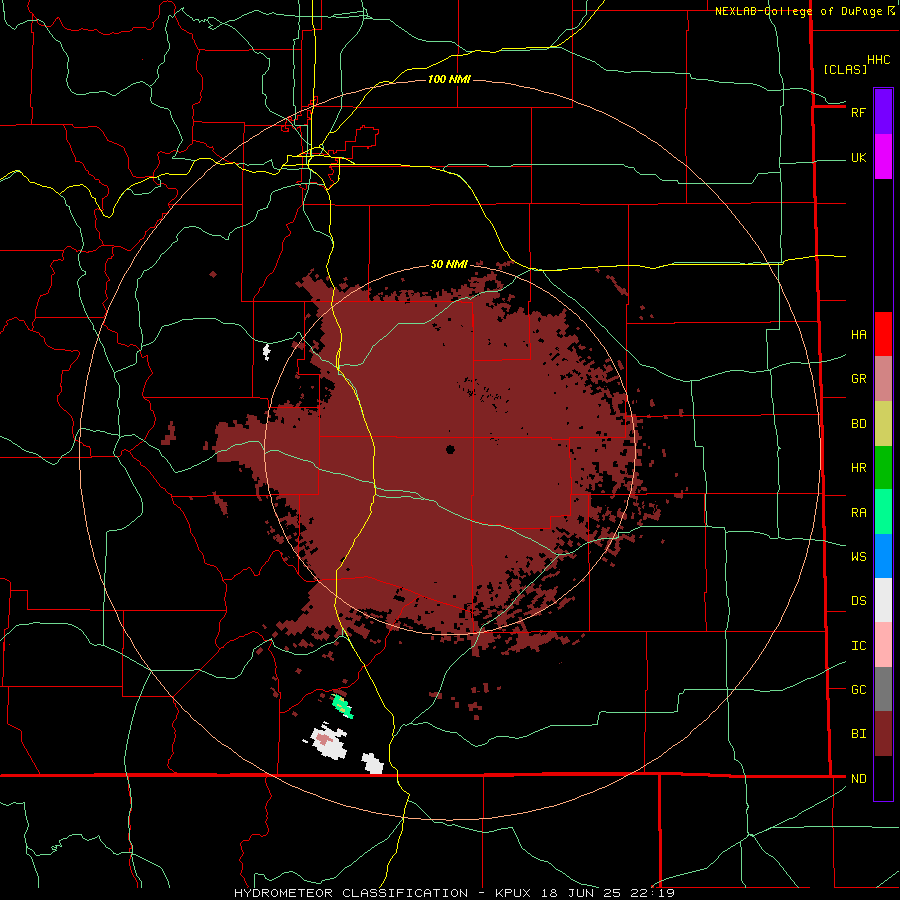Click the mint green rain echo patch

point(342,705)
